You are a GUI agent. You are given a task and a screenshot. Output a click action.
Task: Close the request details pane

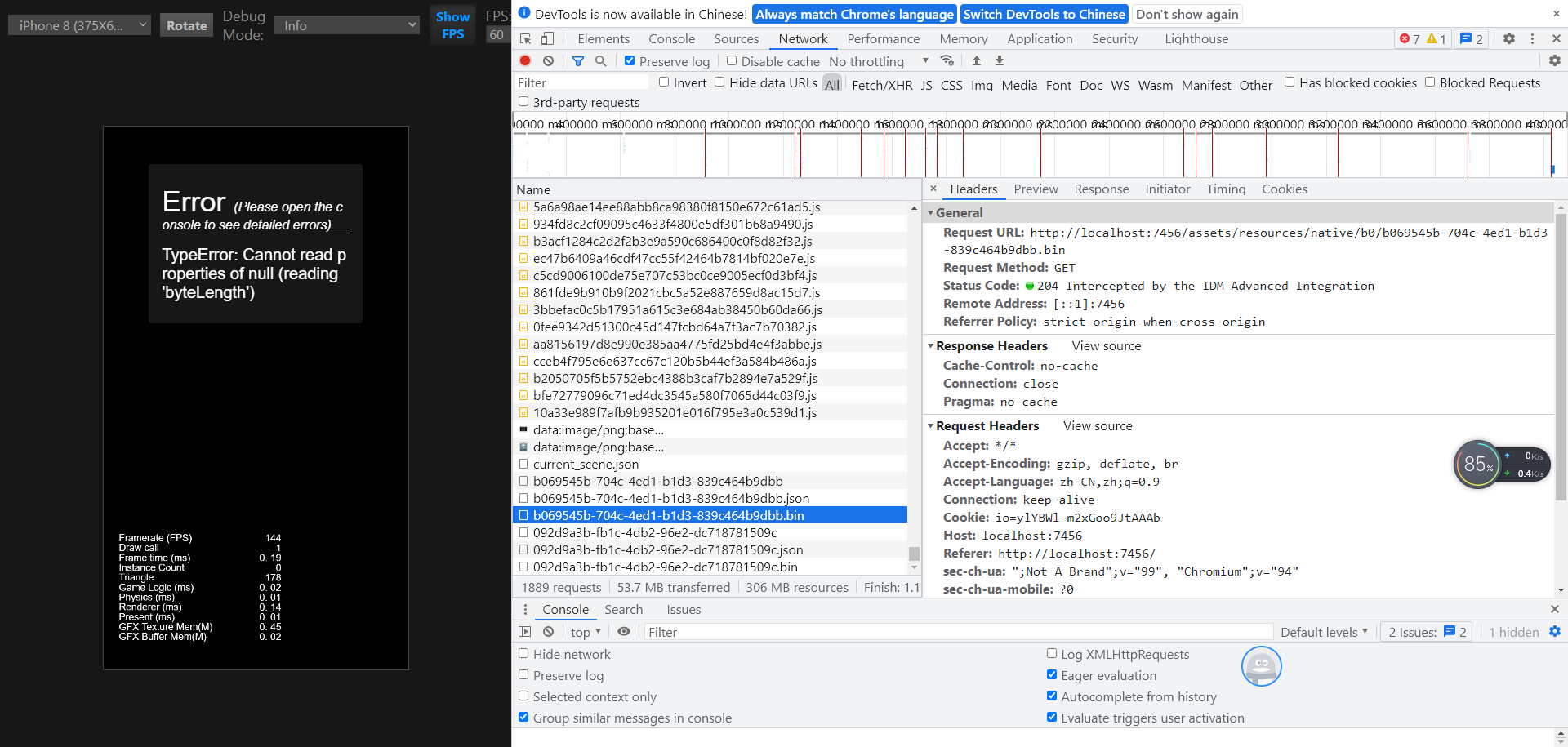933,189
